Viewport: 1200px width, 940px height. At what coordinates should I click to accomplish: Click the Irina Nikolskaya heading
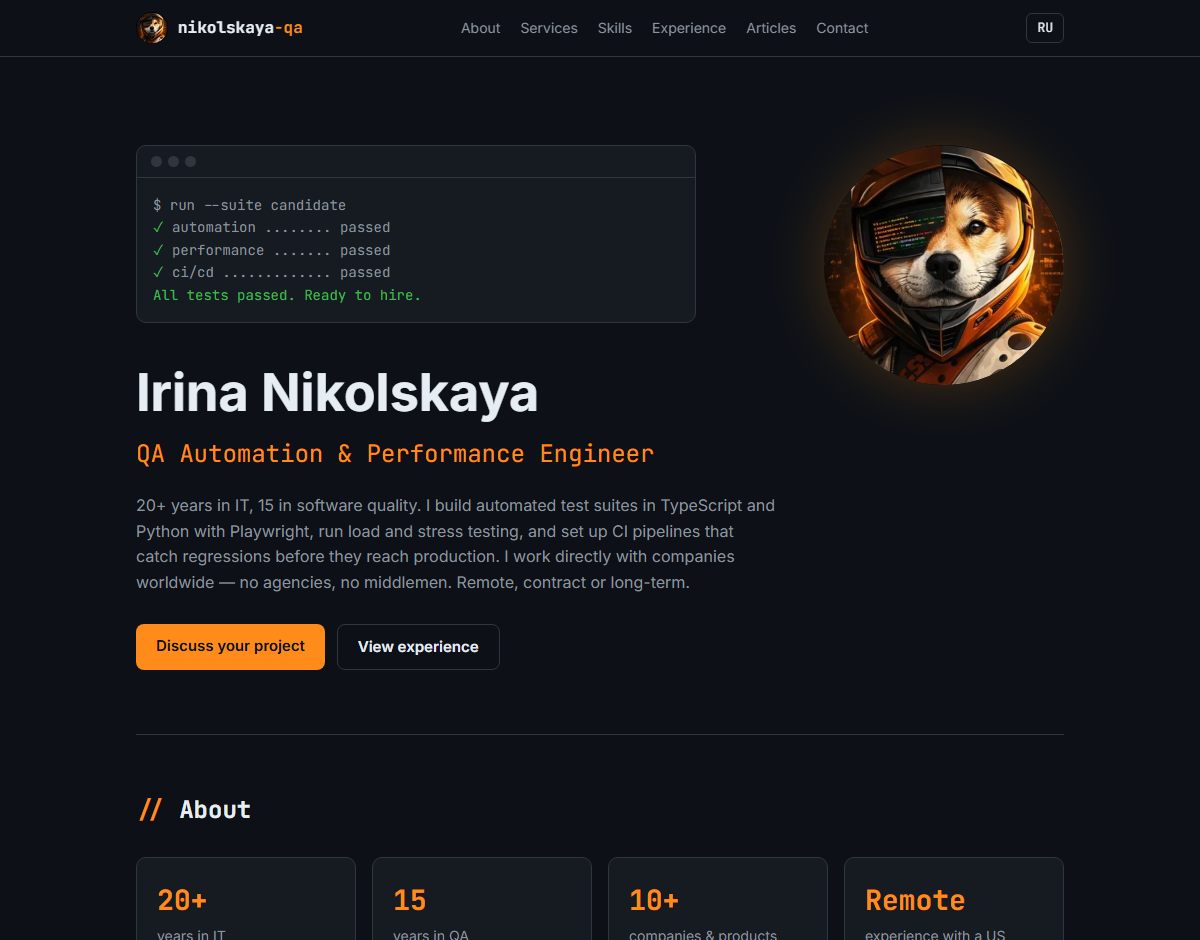coord(337,392)
